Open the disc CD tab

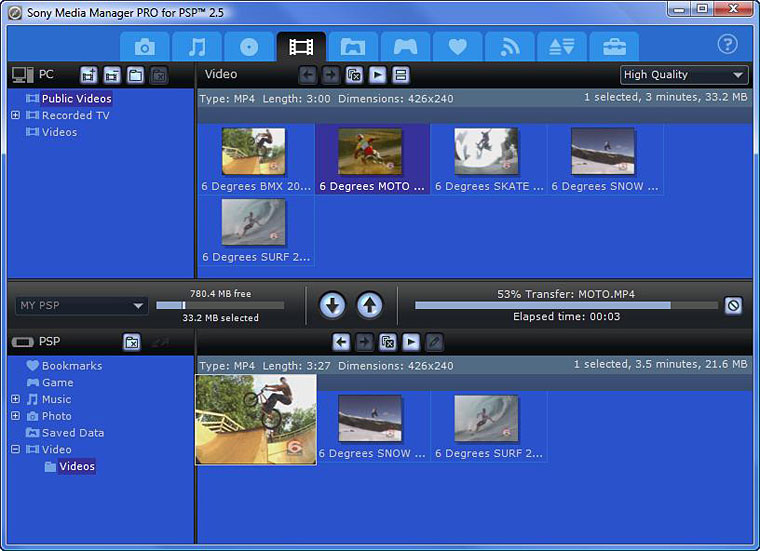pos(249,47)
